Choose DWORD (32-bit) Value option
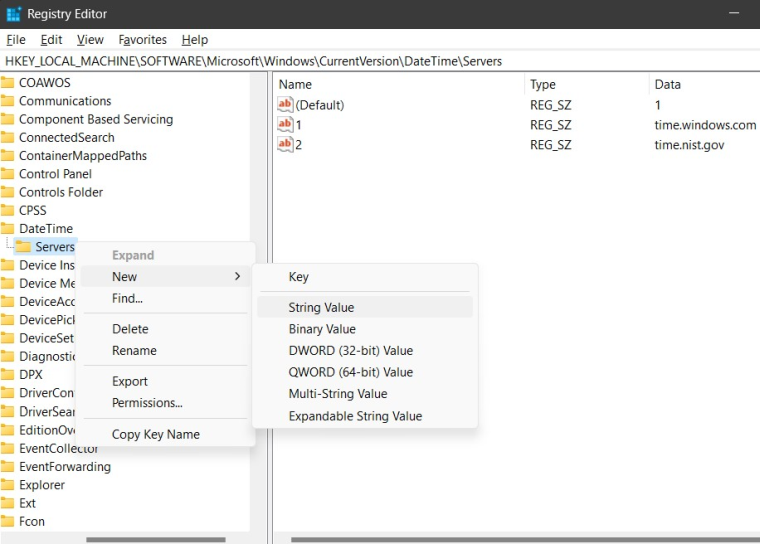 (350, 351)
